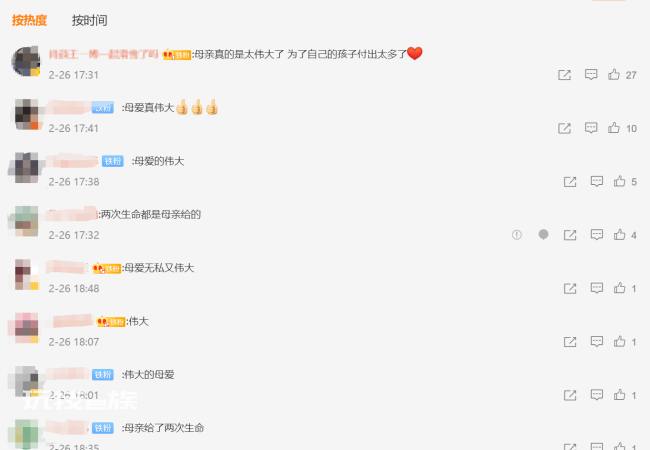Report the 两次生命都是母亲给的 comment

coord(517,235)
